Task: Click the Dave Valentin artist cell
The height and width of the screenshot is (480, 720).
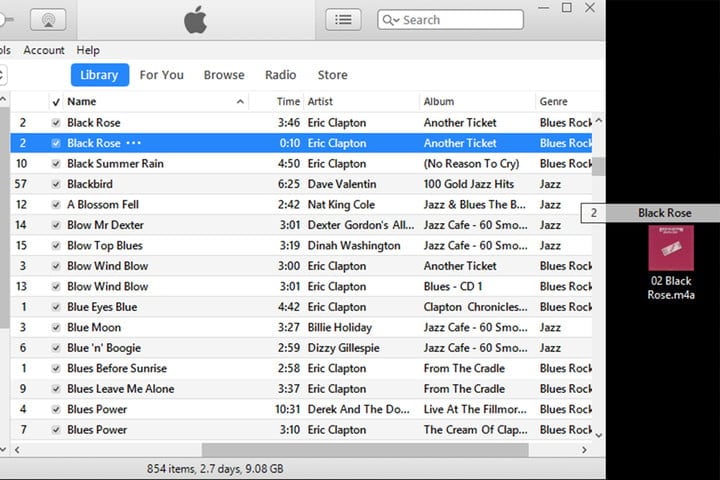Action: pyautogui.click(x=342, y=184)
